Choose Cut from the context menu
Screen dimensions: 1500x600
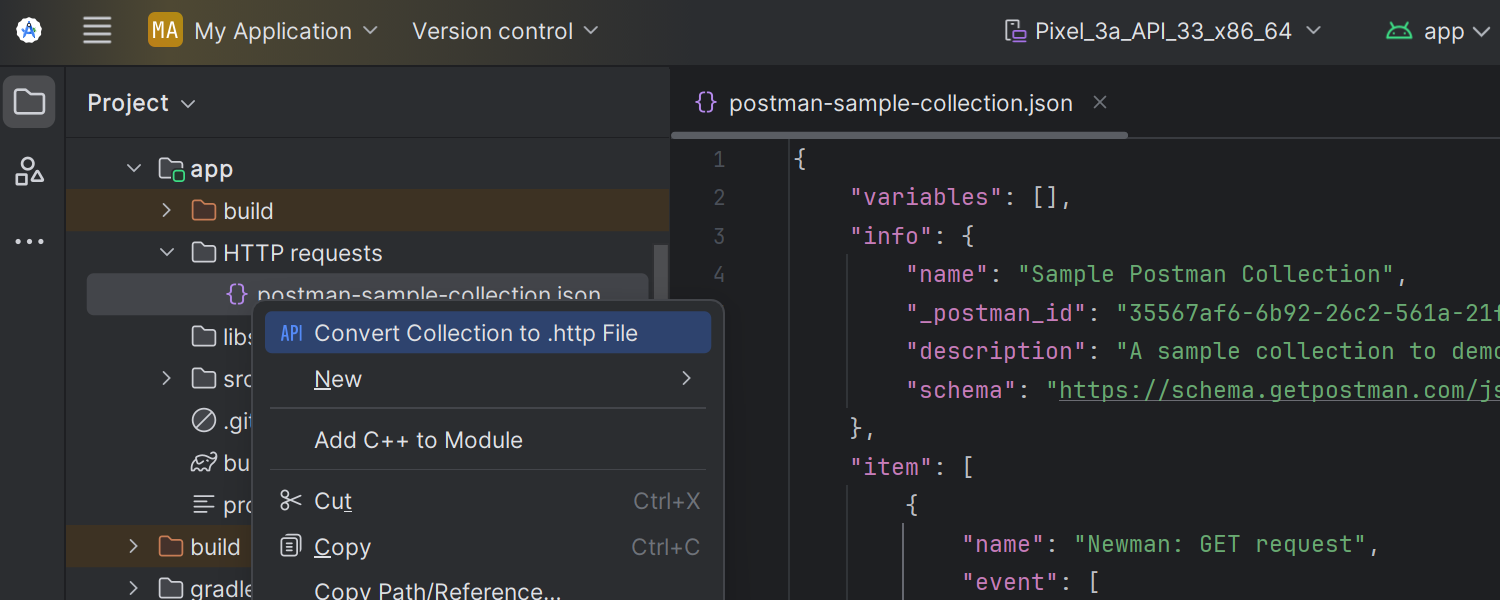pyautogui.click(x=488, y=501)
